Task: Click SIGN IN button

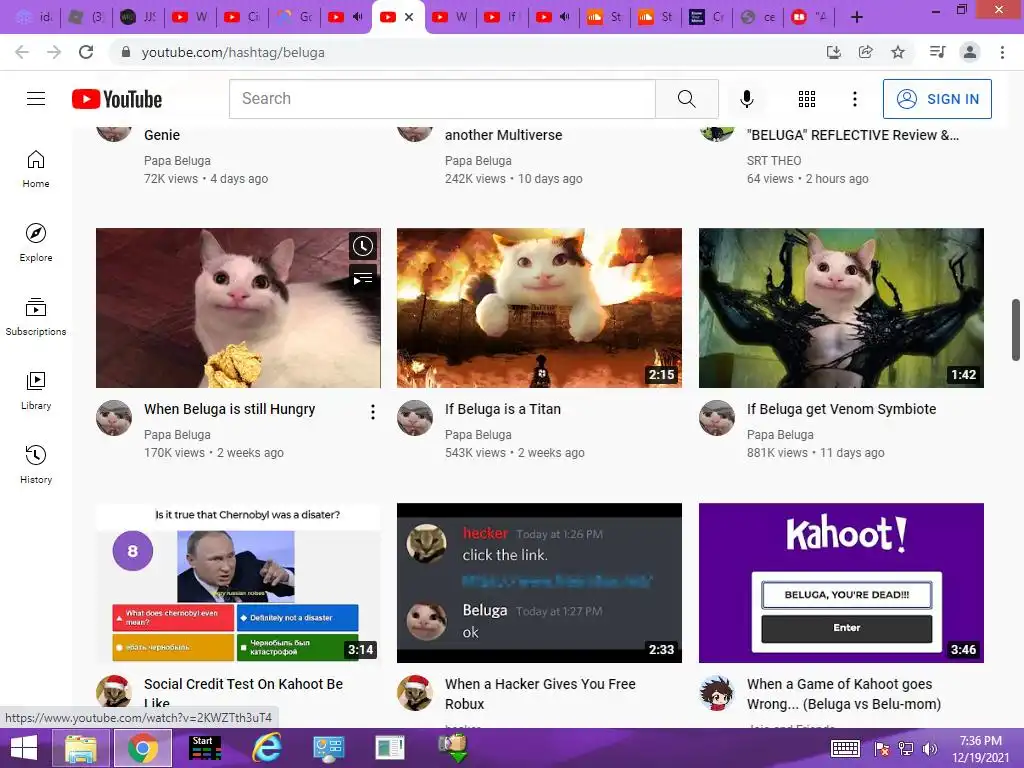Action: point(937,99)
